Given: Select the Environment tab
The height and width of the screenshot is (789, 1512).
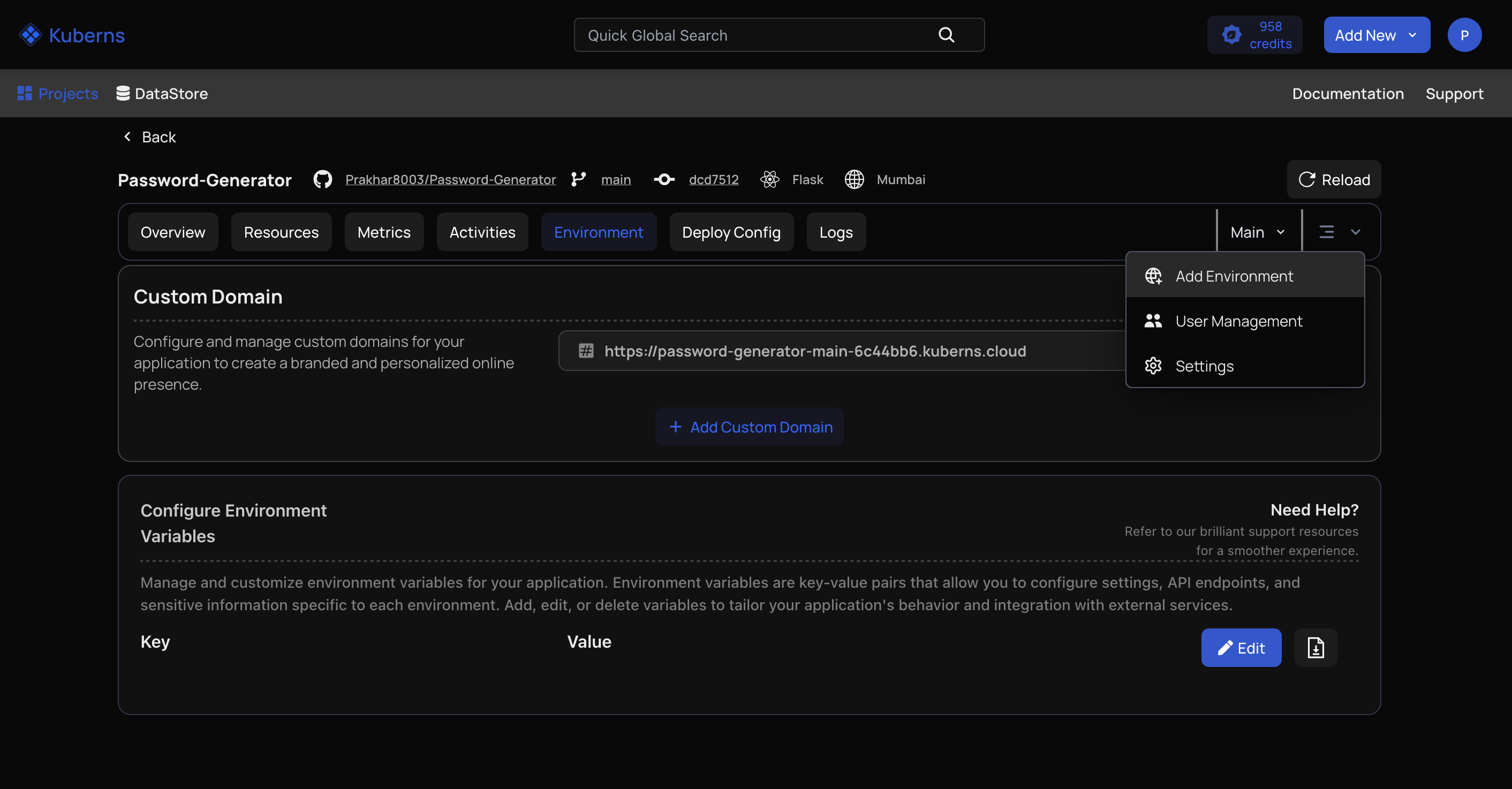Looking at the screenshot, I should [599, 232].
